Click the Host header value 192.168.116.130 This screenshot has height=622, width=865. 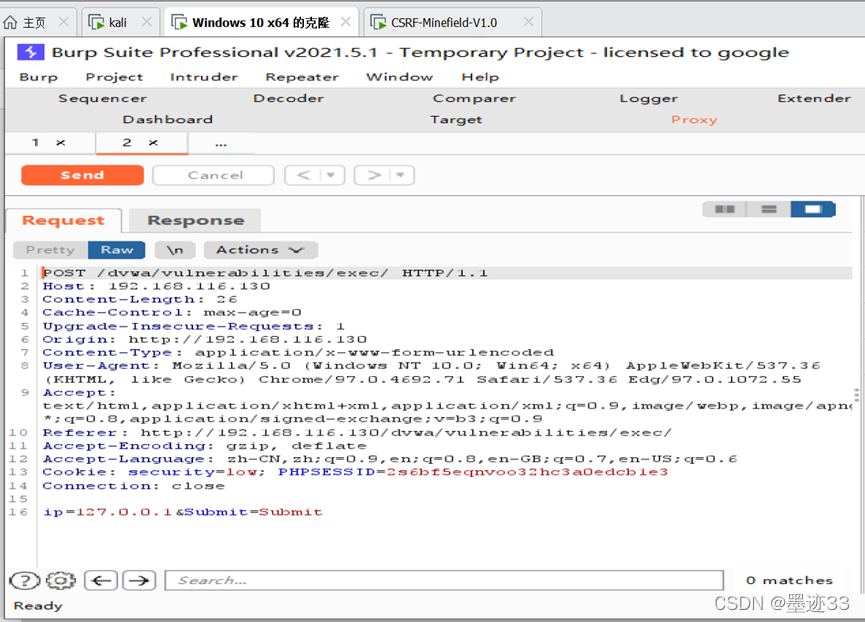[x=189, y=286]
